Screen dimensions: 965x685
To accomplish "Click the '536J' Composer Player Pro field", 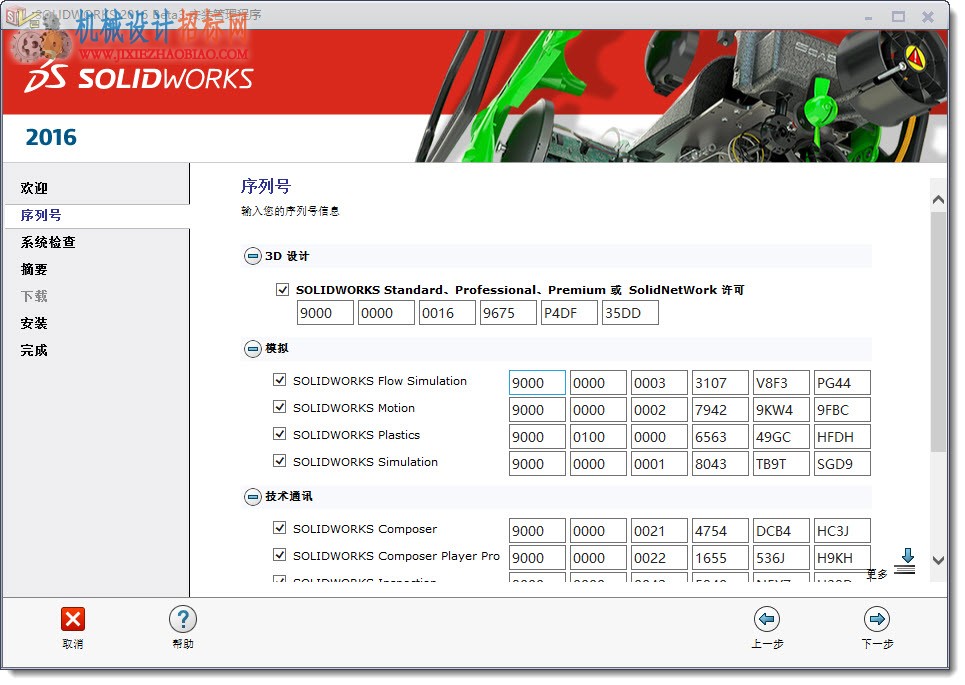I will click(x=781, y=558).
